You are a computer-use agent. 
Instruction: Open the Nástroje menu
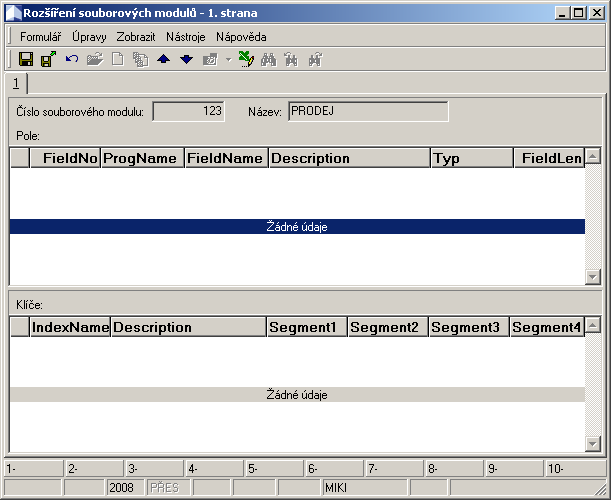(186, 36)
